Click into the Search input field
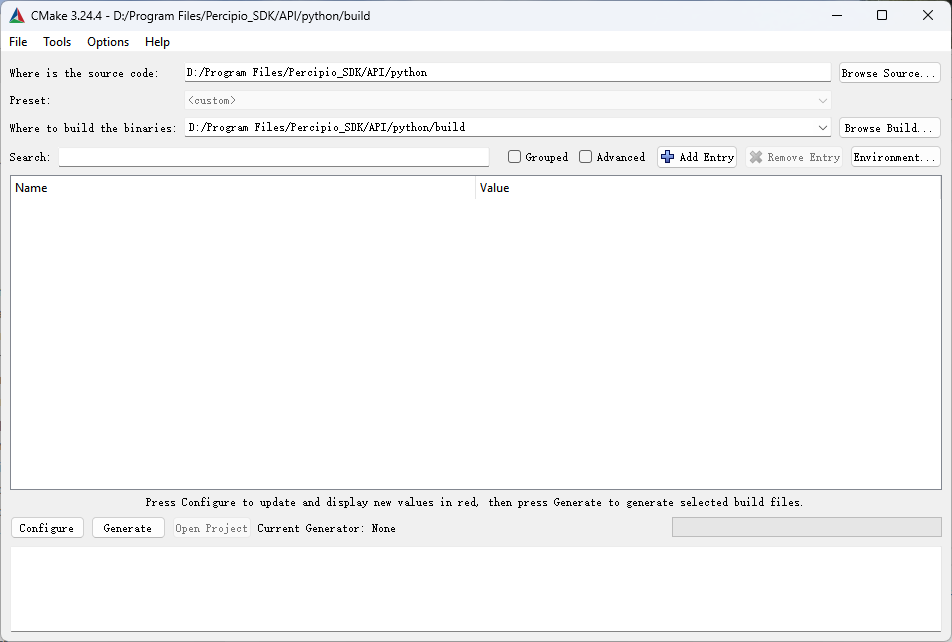Screen dimensions: 952x642 point(274,157)
